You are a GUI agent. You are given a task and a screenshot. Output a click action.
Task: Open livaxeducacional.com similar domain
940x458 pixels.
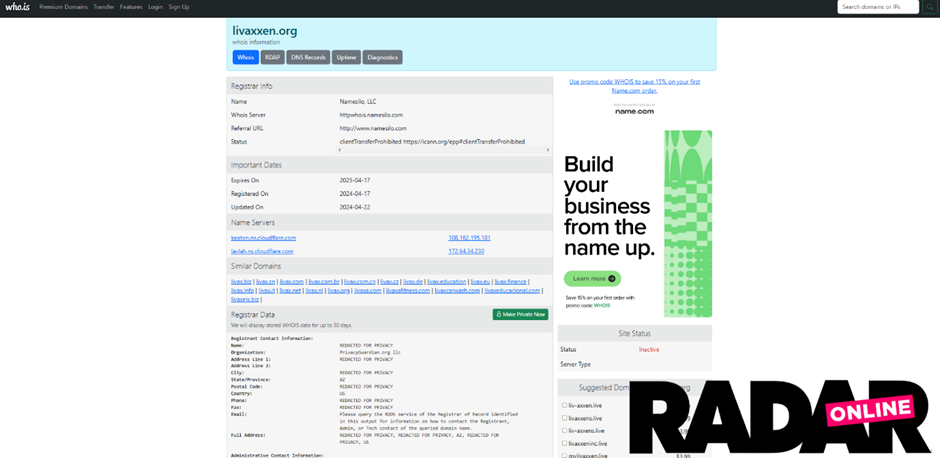[512, 291]
